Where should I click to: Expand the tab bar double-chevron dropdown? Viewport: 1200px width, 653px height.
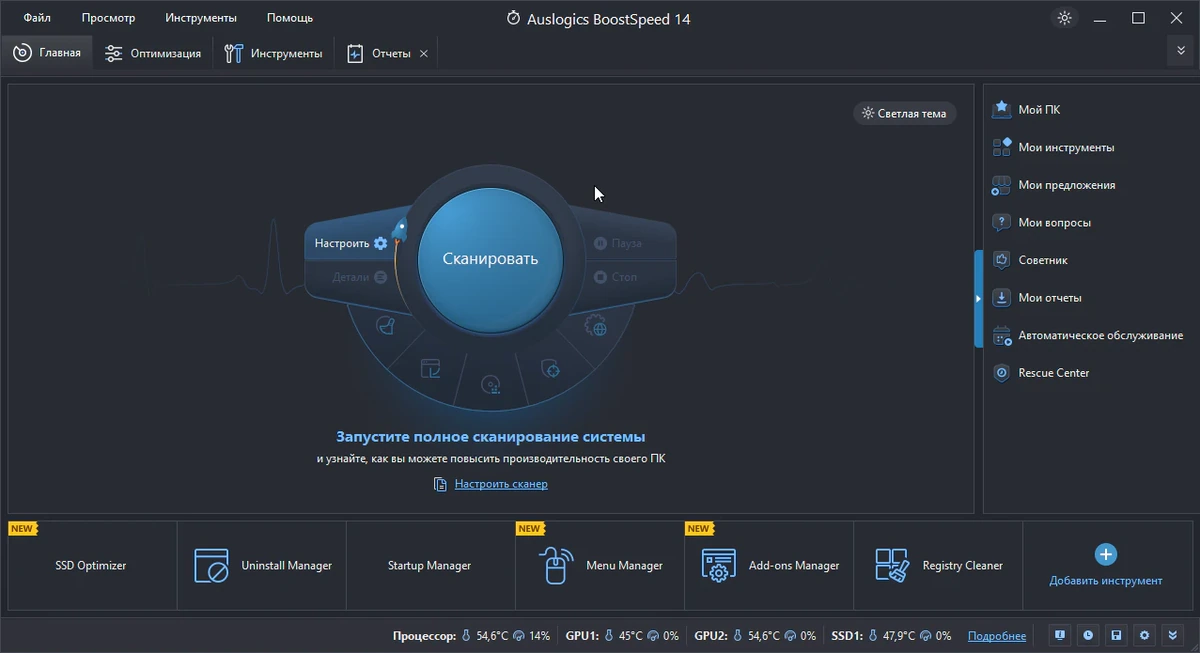click(x=1180, y=51)
